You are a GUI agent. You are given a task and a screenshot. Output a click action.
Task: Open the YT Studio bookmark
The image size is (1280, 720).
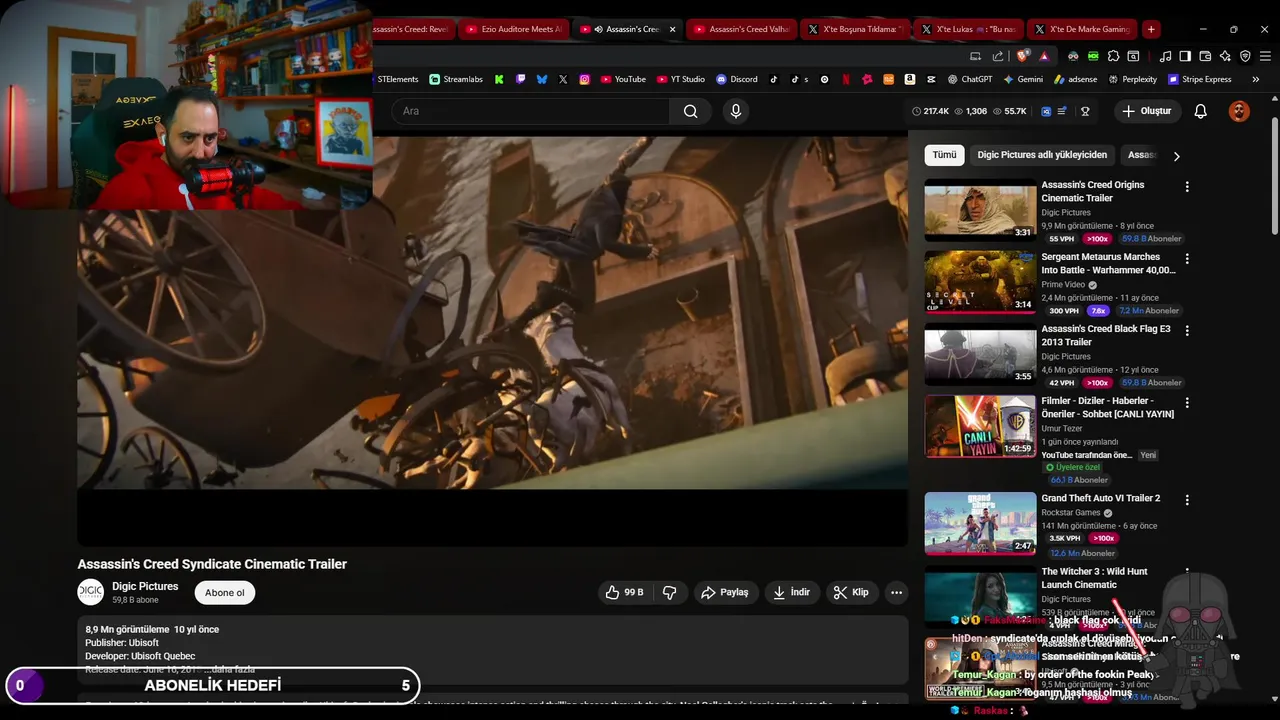[x=681, y=79]
